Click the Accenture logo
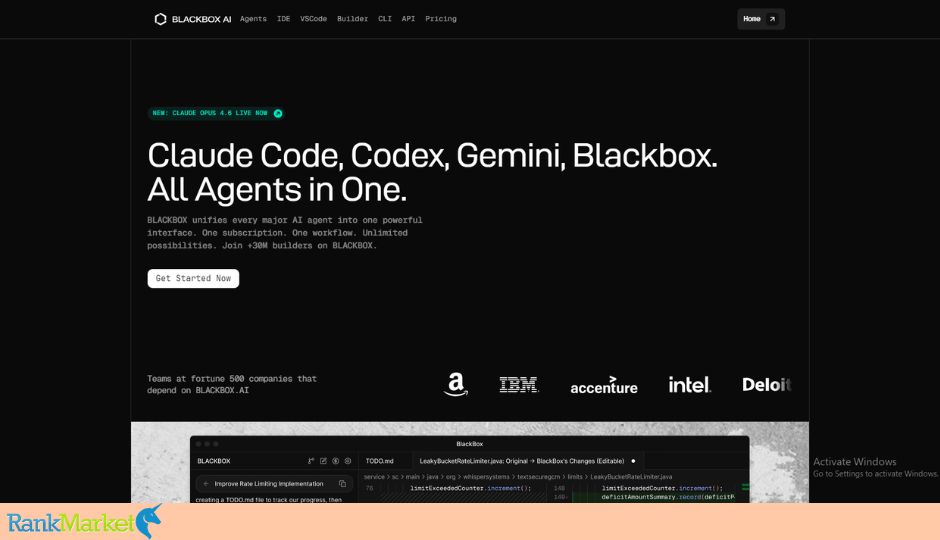The image size is (940, 540). (604, 385)
